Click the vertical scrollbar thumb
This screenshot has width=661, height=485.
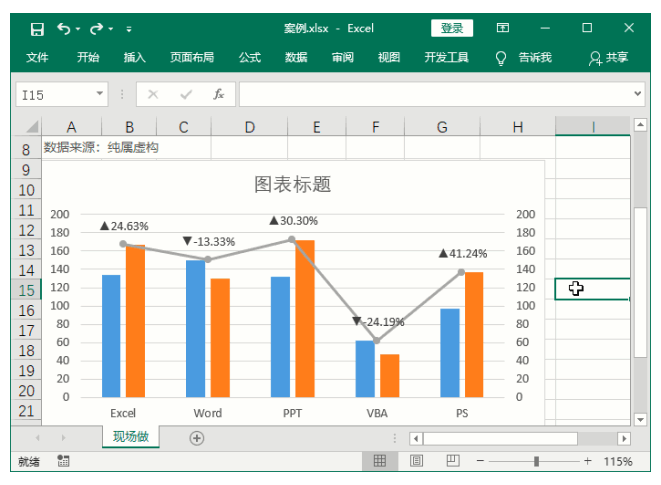click(x=640, y=283)
